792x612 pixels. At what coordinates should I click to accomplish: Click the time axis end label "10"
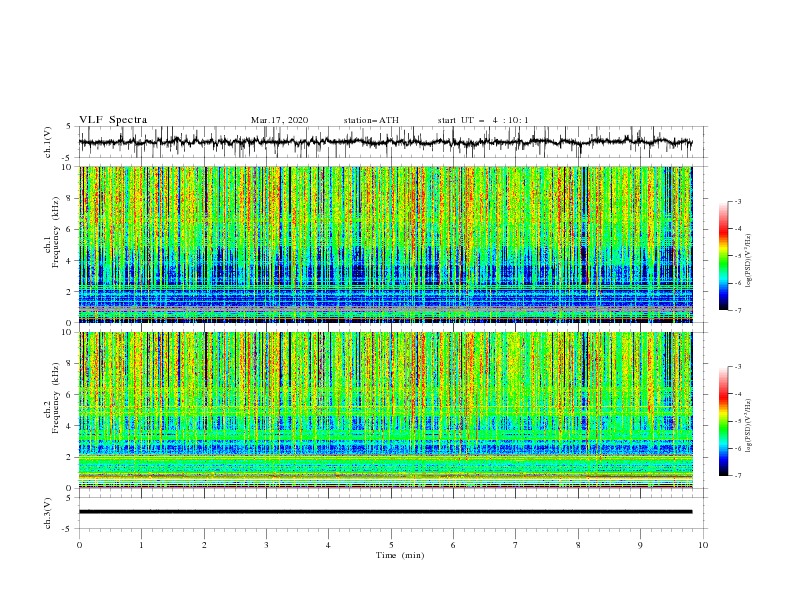tap(703, 545)
